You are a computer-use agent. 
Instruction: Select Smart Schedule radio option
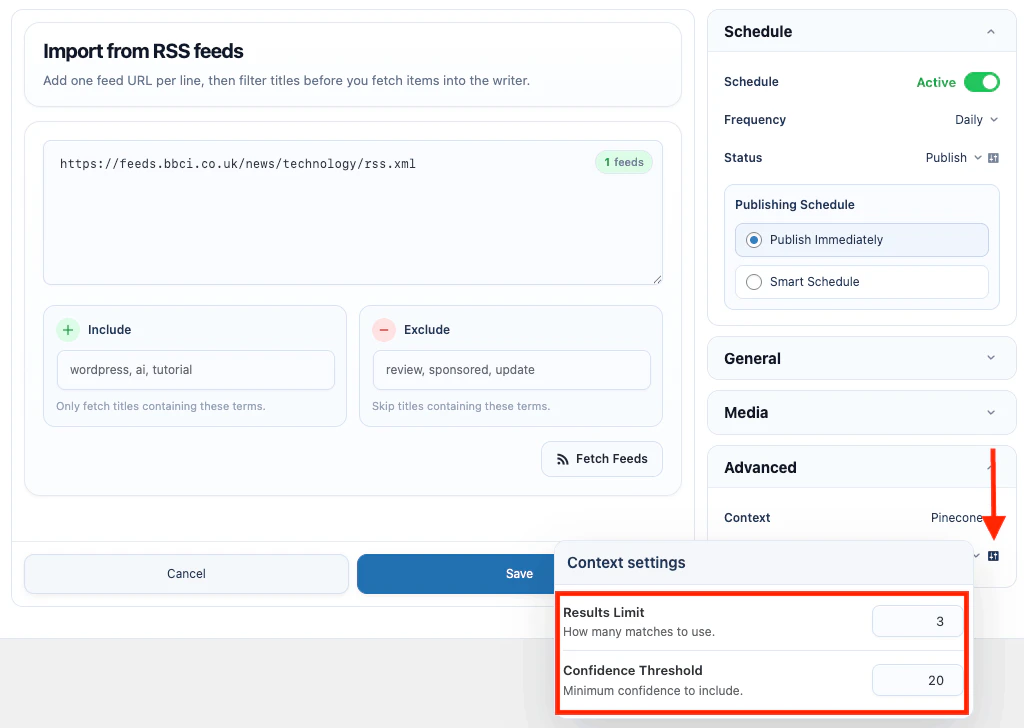861,281
